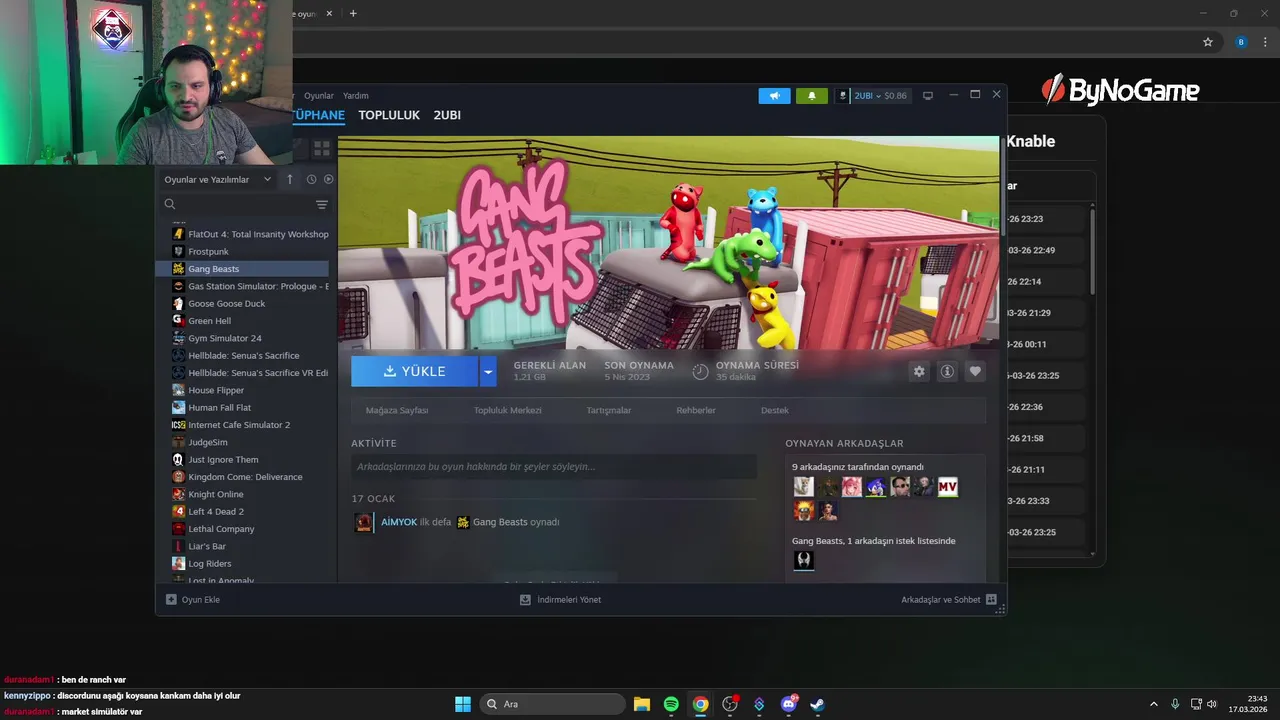Click the Gang Beasts library icon
The image size is (1280, 720).
click(179, 269)
